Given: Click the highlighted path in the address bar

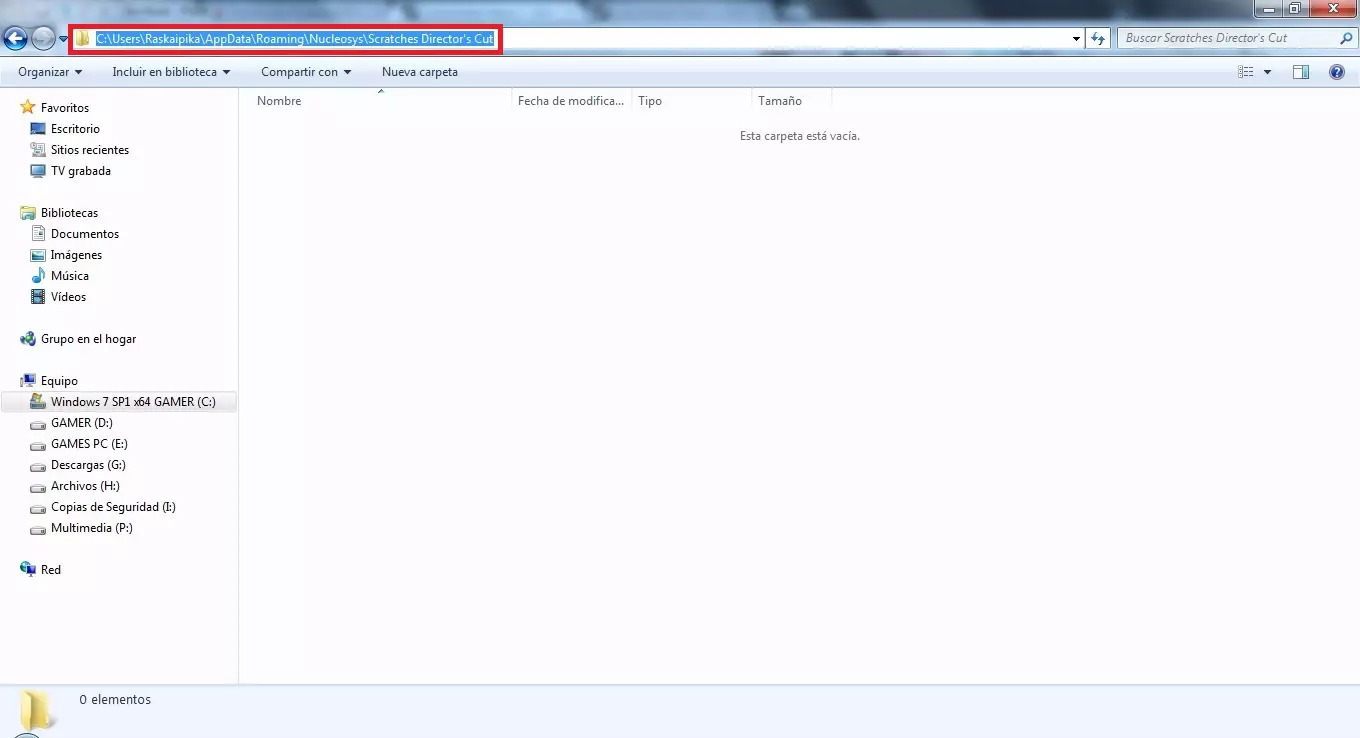Looking at the screenshot, I should click(295, 38).
